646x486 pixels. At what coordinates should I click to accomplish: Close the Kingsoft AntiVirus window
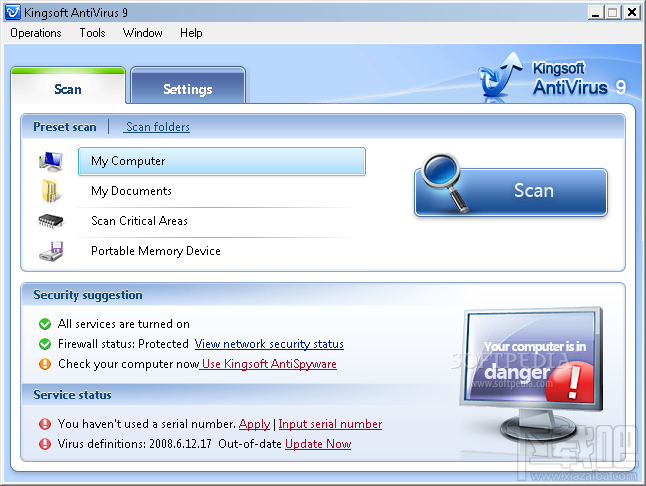pos(631,12)
